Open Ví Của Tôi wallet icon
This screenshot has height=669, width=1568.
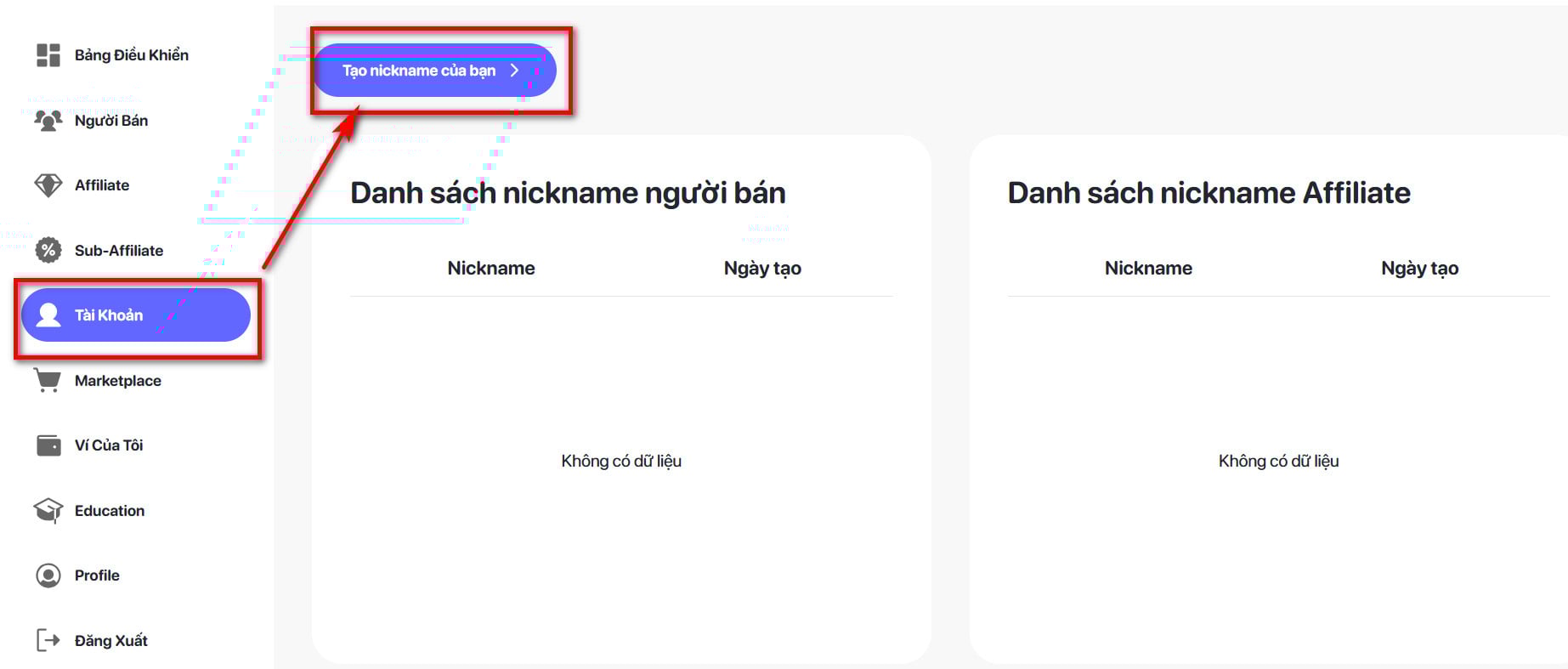tap(48, 445)
